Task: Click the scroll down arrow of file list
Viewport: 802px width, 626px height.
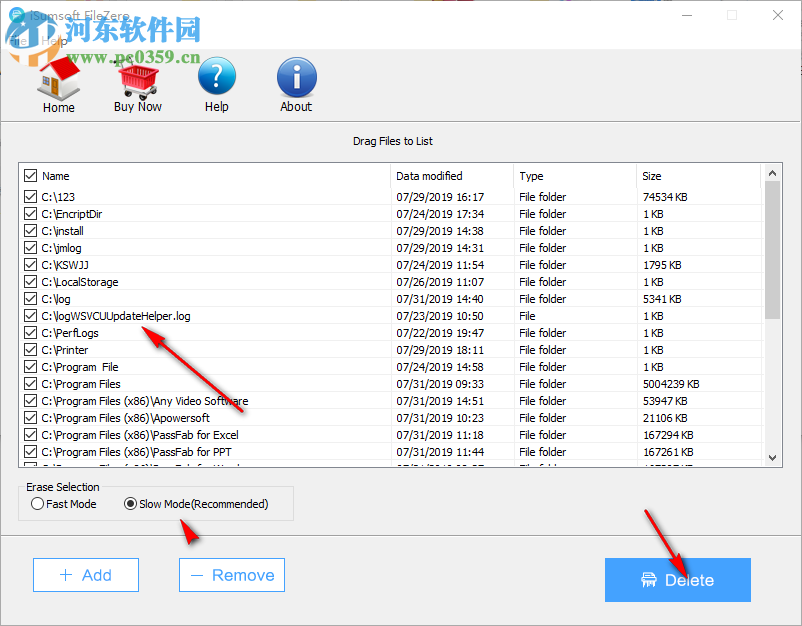Action: 771,455
